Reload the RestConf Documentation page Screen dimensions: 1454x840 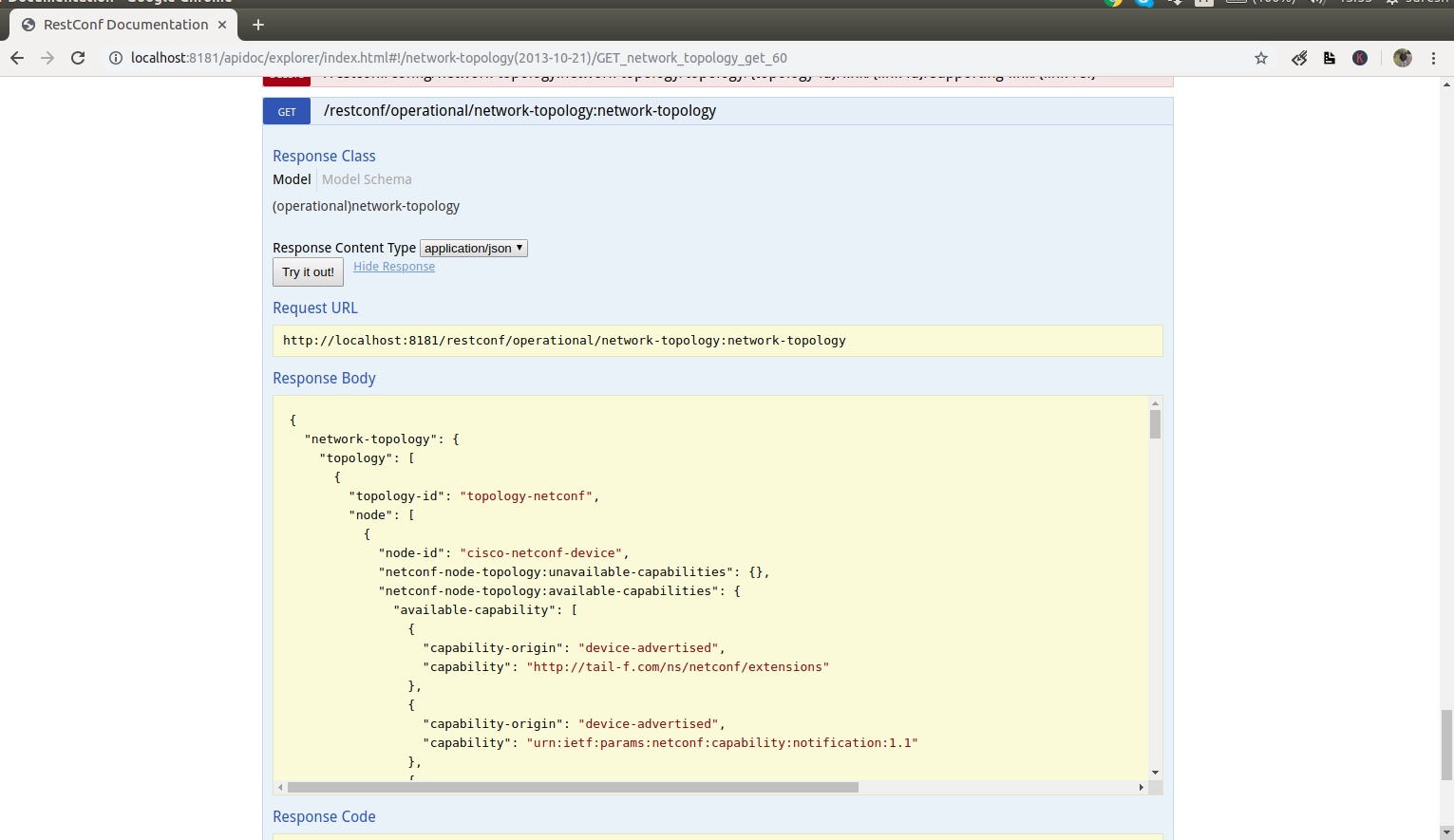78,58
